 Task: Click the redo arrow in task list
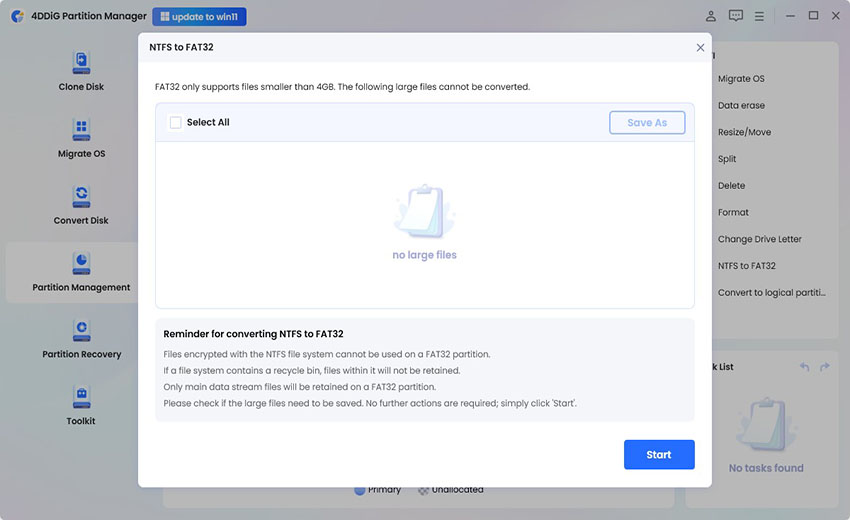click(x=825, y=367)
